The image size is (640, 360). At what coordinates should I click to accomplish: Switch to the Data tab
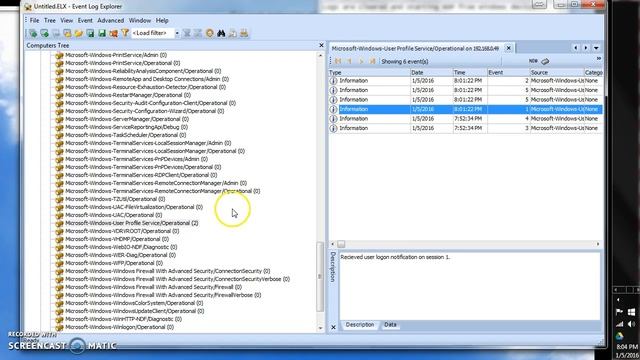[x=390, y=325]
